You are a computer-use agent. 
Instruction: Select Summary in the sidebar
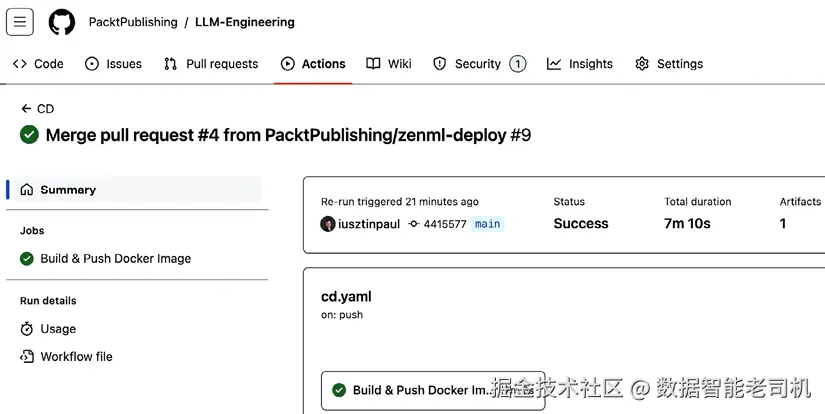point(68,190)
